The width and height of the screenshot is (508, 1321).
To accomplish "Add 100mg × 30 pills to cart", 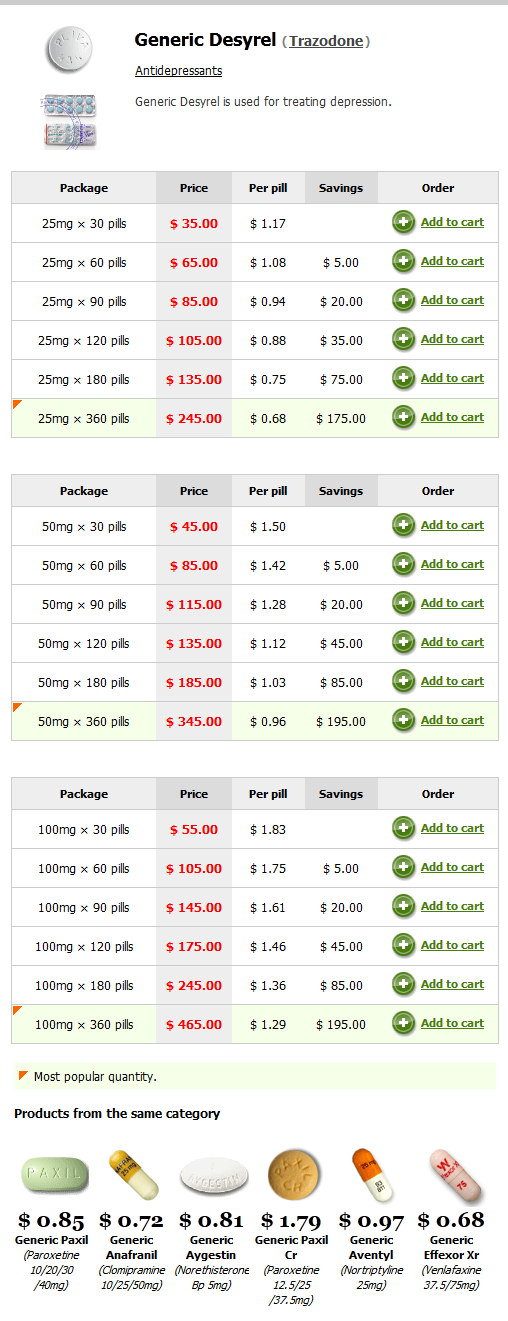I will (452, 828).
